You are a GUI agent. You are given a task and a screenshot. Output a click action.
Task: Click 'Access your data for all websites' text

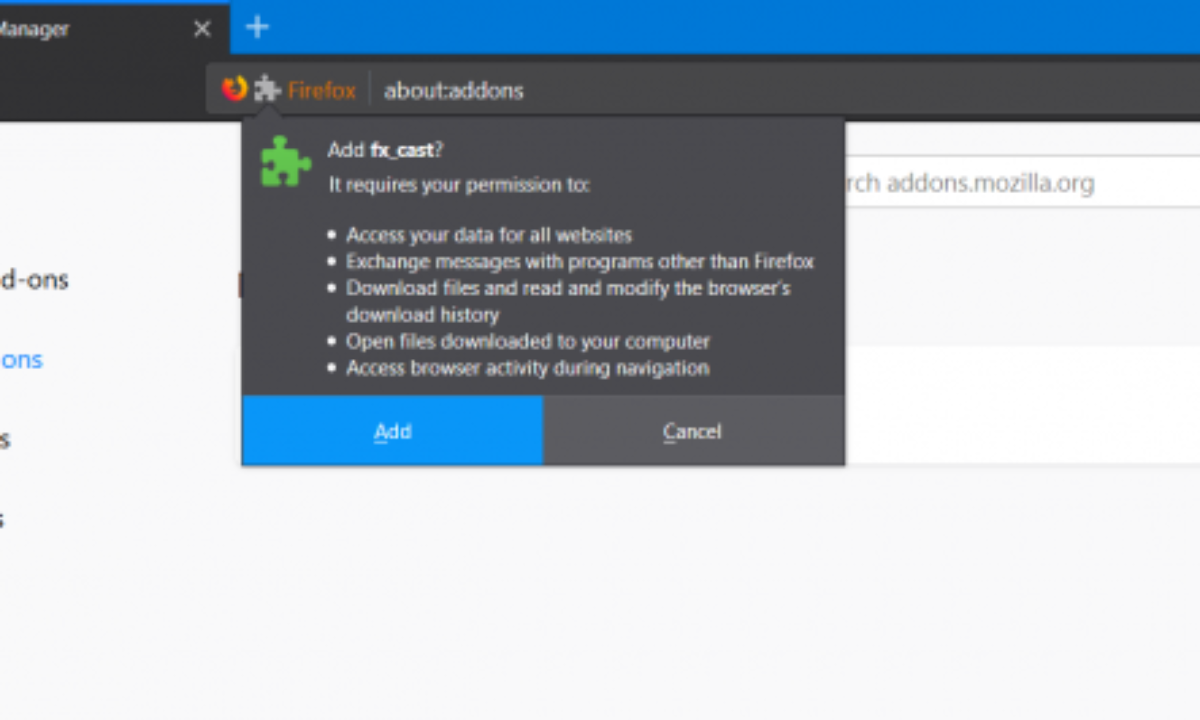coord(489,235)
